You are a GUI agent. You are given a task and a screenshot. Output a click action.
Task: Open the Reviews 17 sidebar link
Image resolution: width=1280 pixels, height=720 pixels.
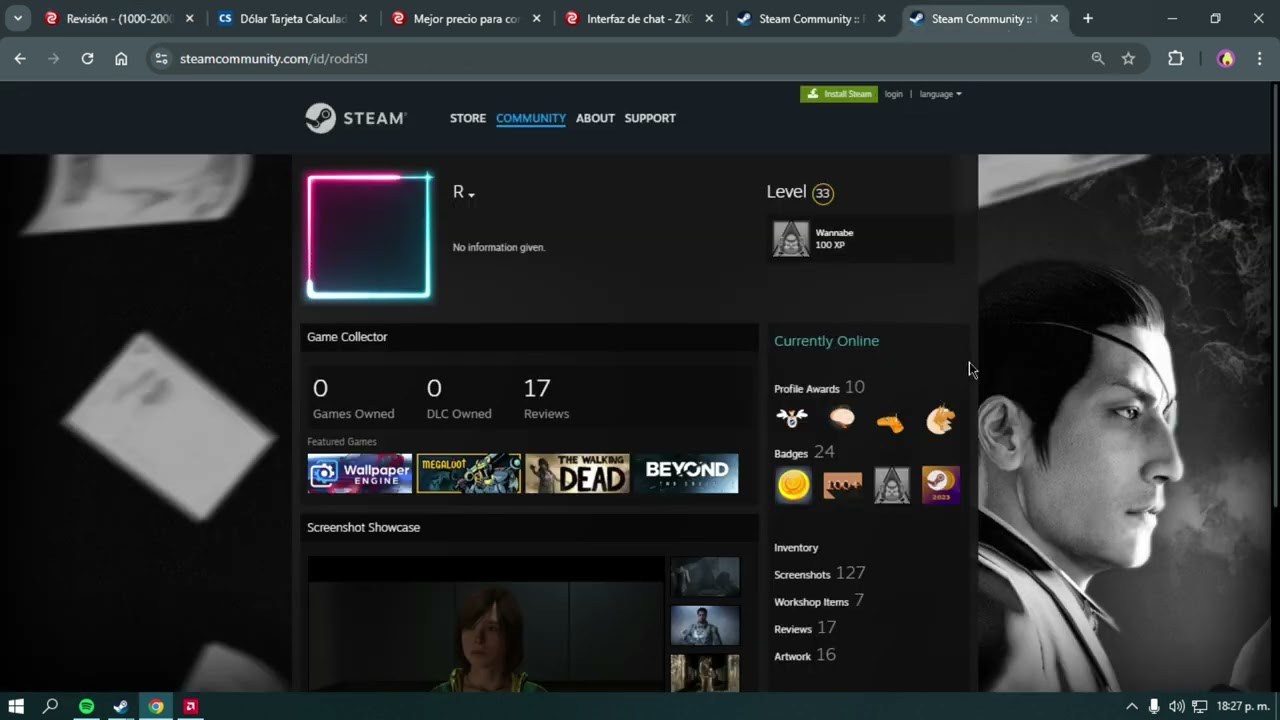[805, 628]
